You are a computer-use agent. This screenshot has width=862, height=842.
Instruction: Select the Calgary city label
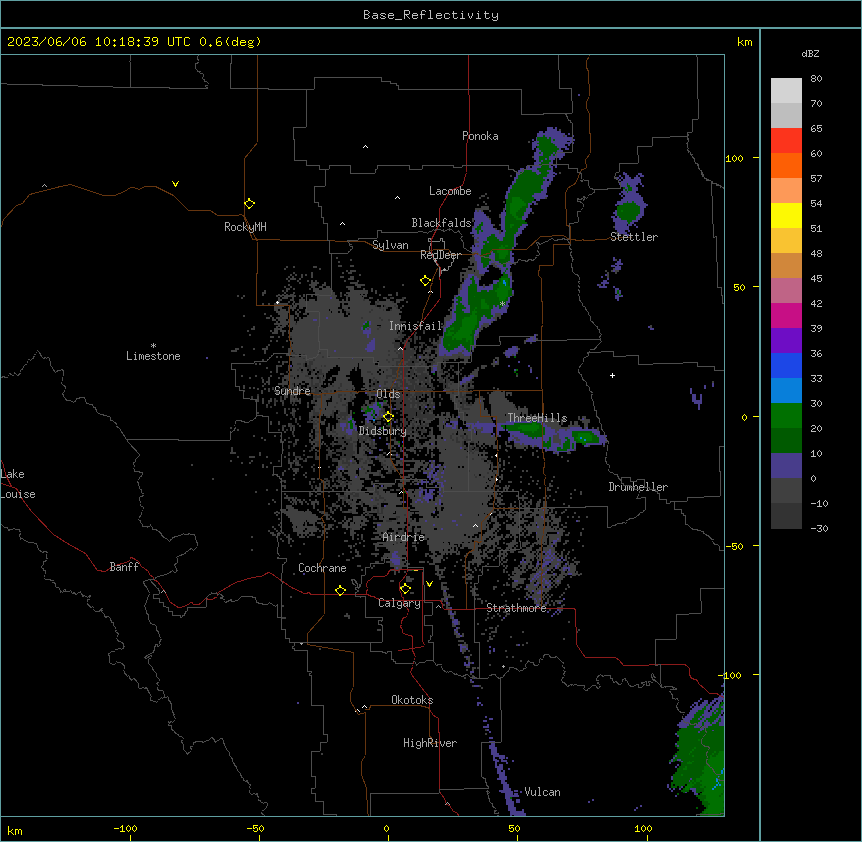pyautogui.click(x=400, y=603)
